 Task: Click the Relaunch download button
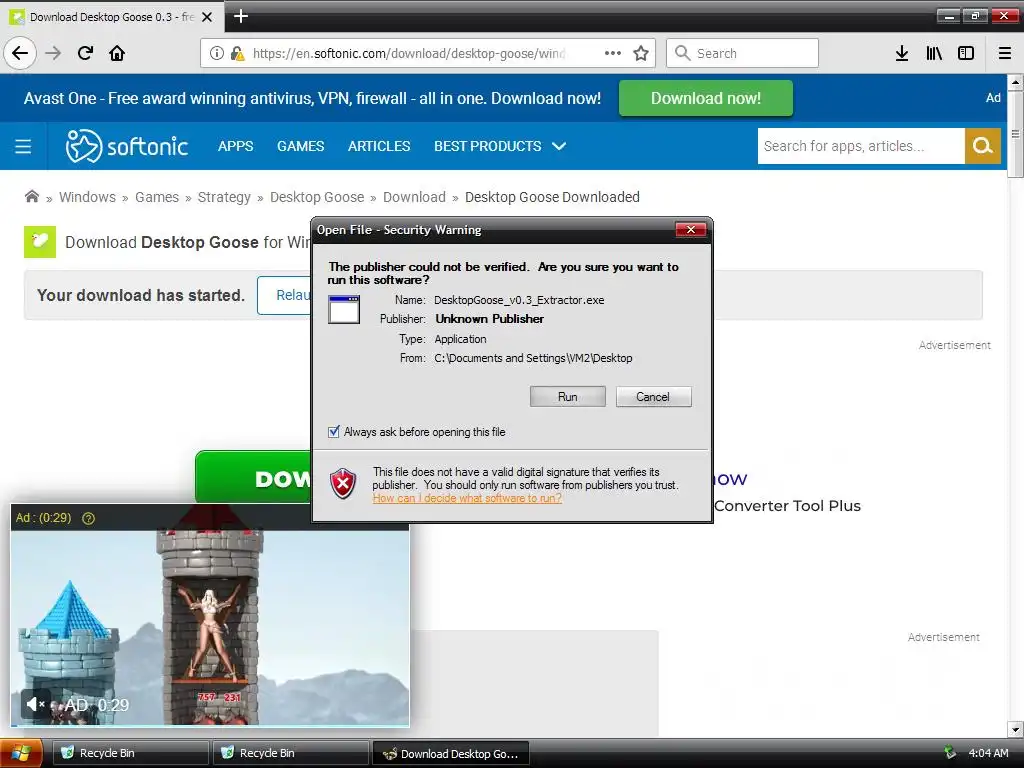[x=284, y=295]
